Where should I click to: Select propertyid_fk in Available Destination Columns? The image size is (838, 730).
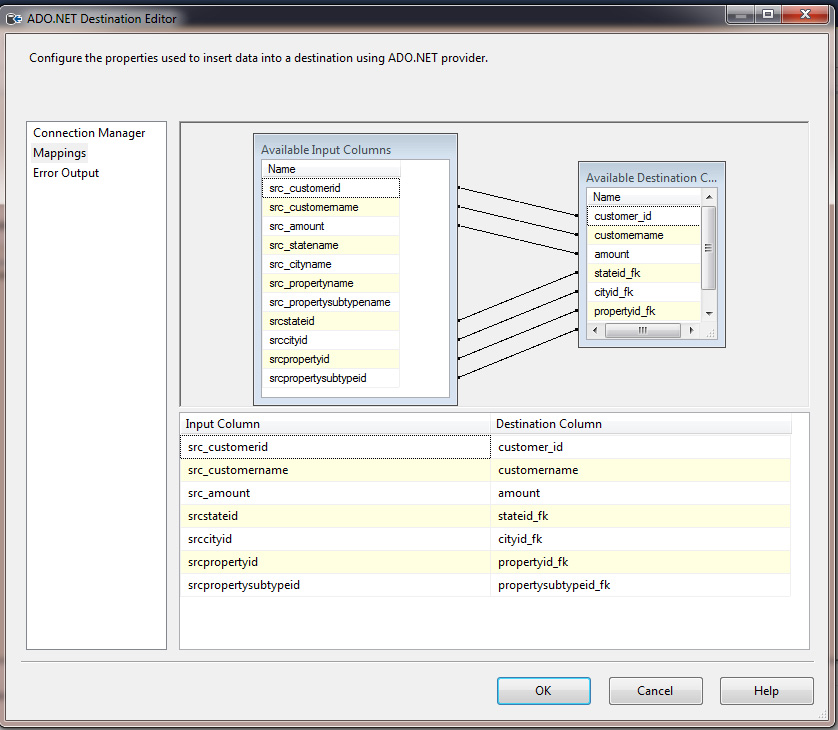coord(643,311)
